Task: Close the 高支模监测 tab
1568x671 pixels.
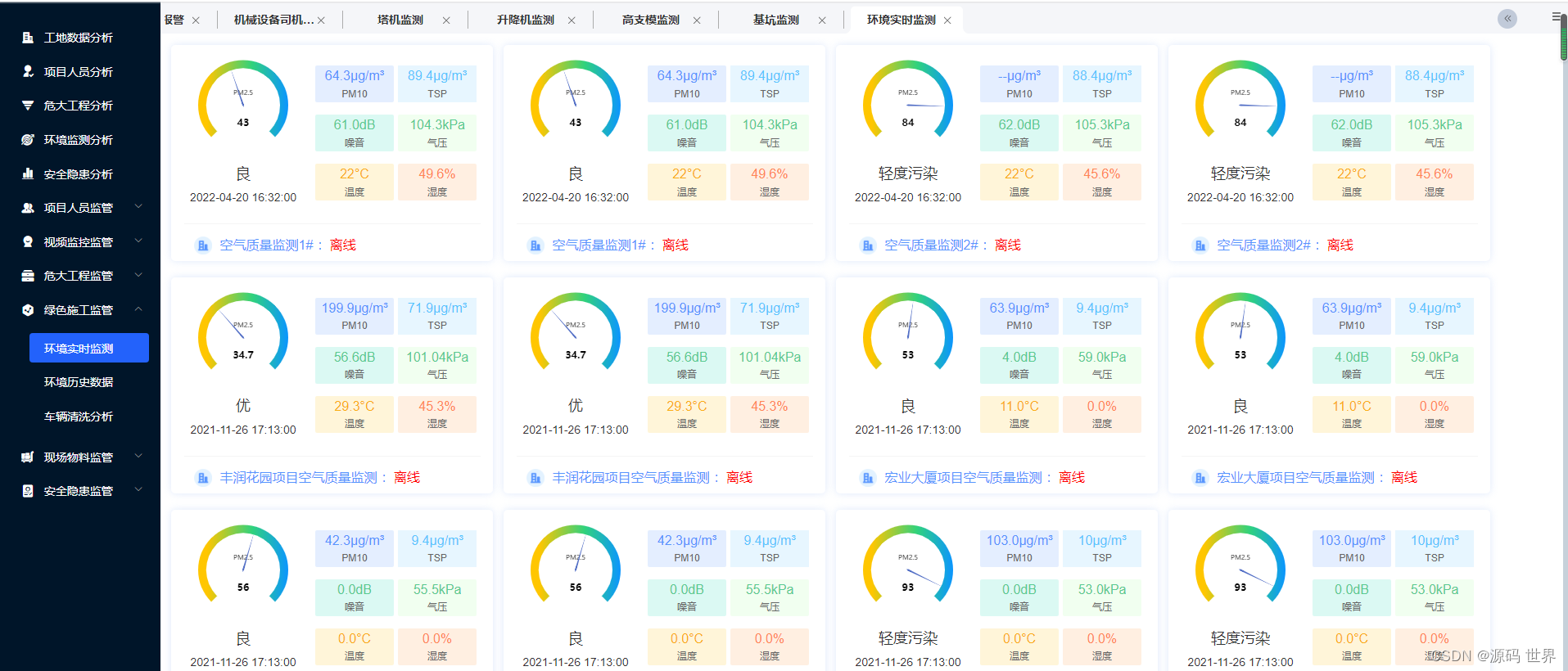Action: (697, 20)
